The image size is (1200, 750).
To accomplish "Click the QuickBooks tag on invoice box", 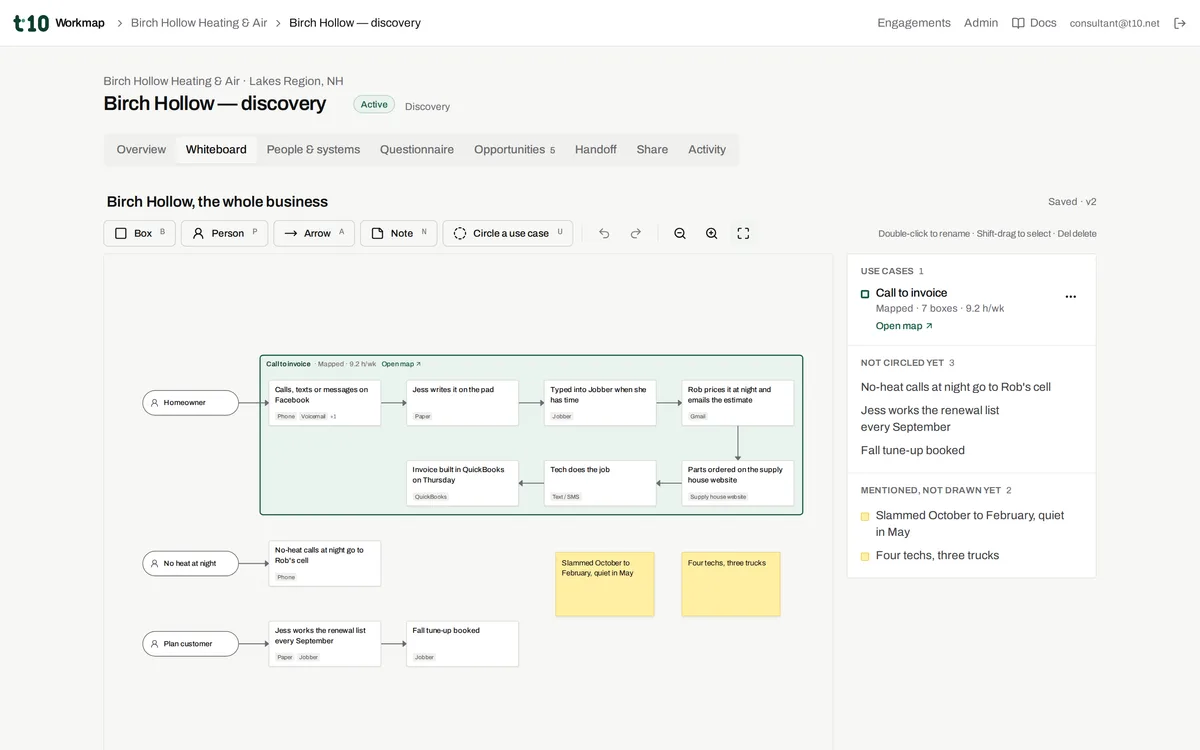I will point(431,497).
